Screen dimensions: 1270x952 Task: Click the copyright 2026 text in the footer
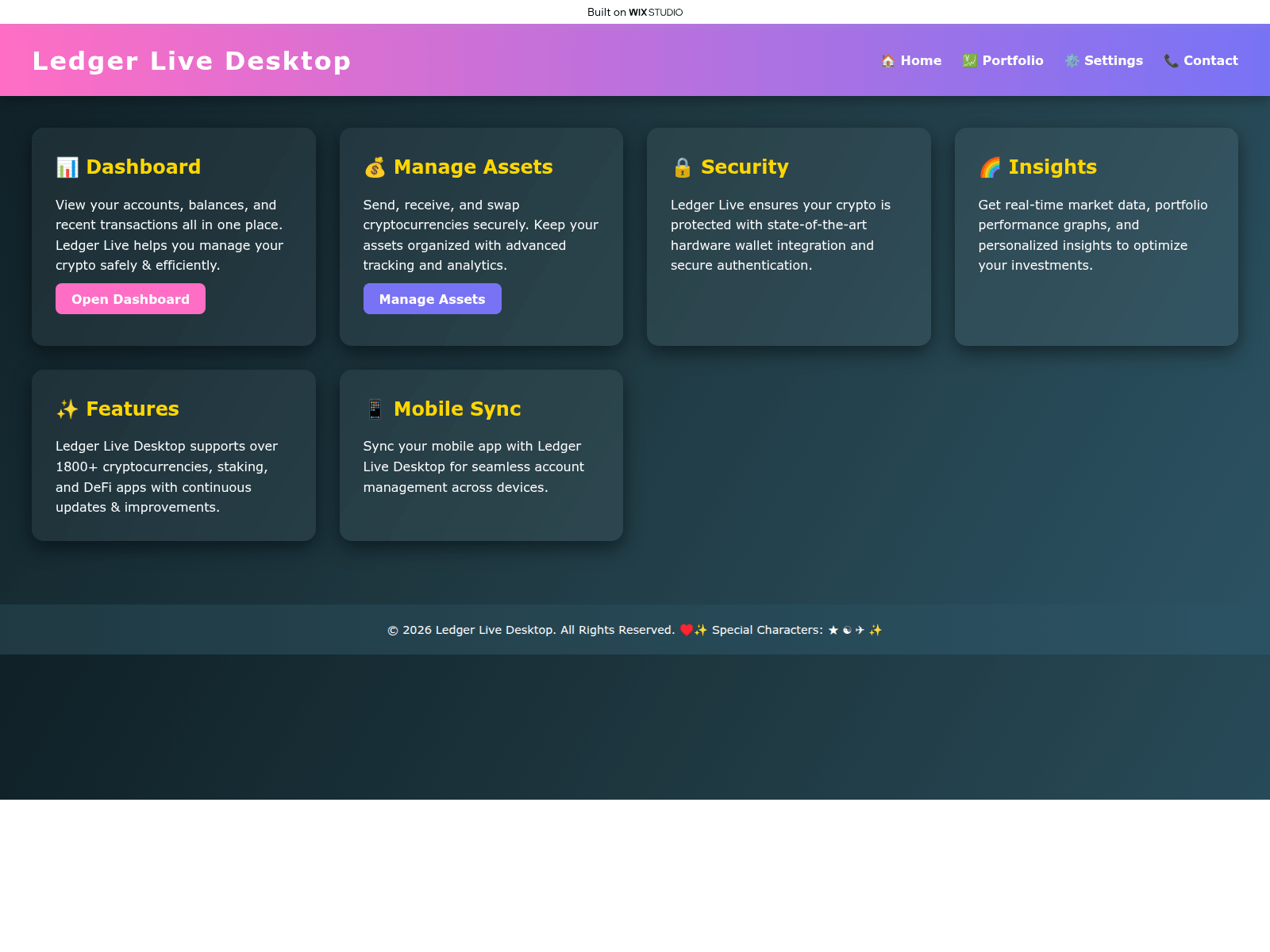(531, 630)
